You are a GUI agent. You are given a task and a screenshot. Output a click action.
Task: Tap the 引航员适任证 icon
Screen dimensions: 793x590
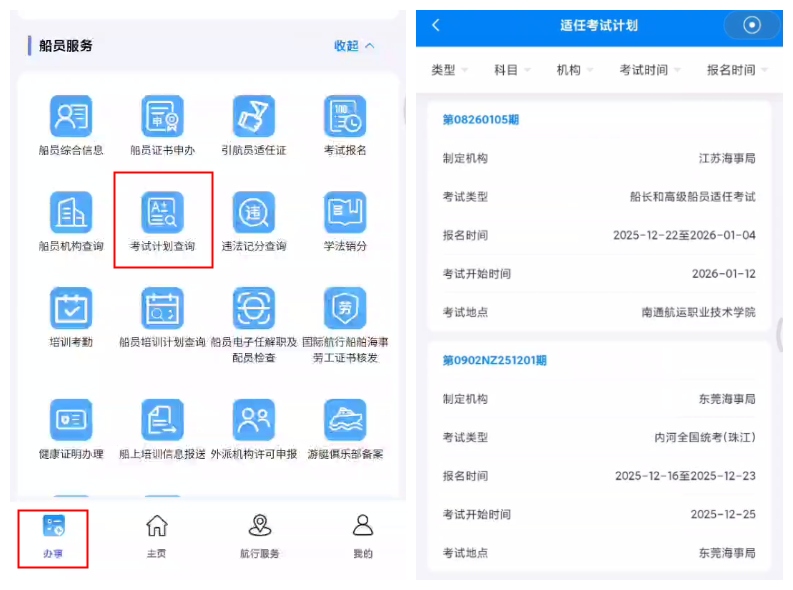pos(253,117)
